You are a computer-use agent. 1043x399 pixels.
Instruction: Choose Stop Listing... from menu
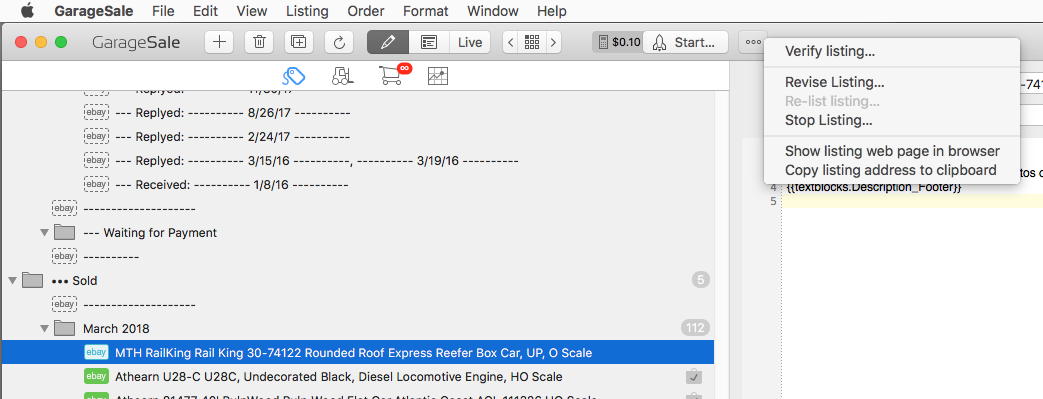pos(891,120)
